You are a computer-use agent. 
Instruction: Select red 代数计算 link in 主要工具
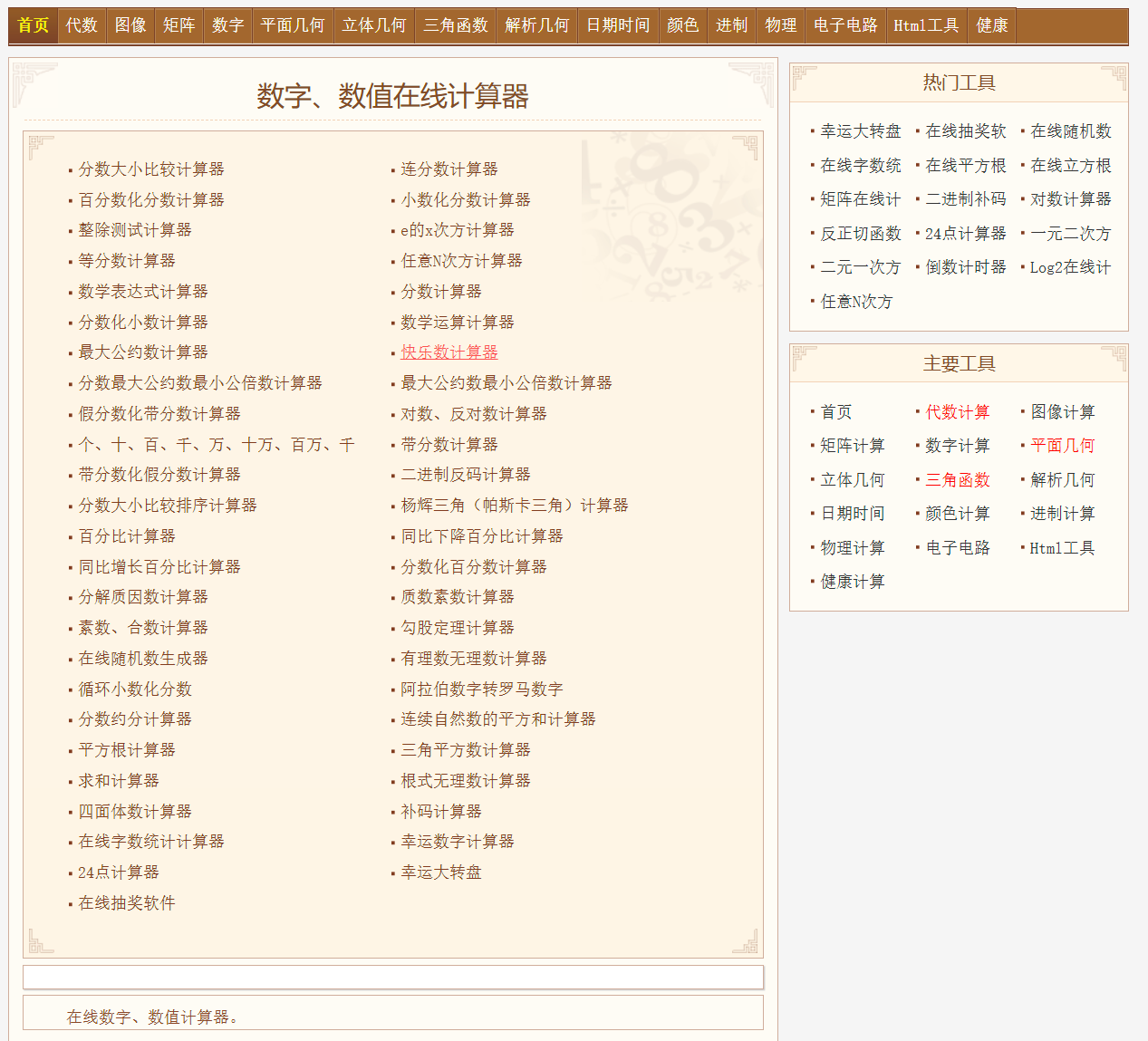tap(957, 412)
